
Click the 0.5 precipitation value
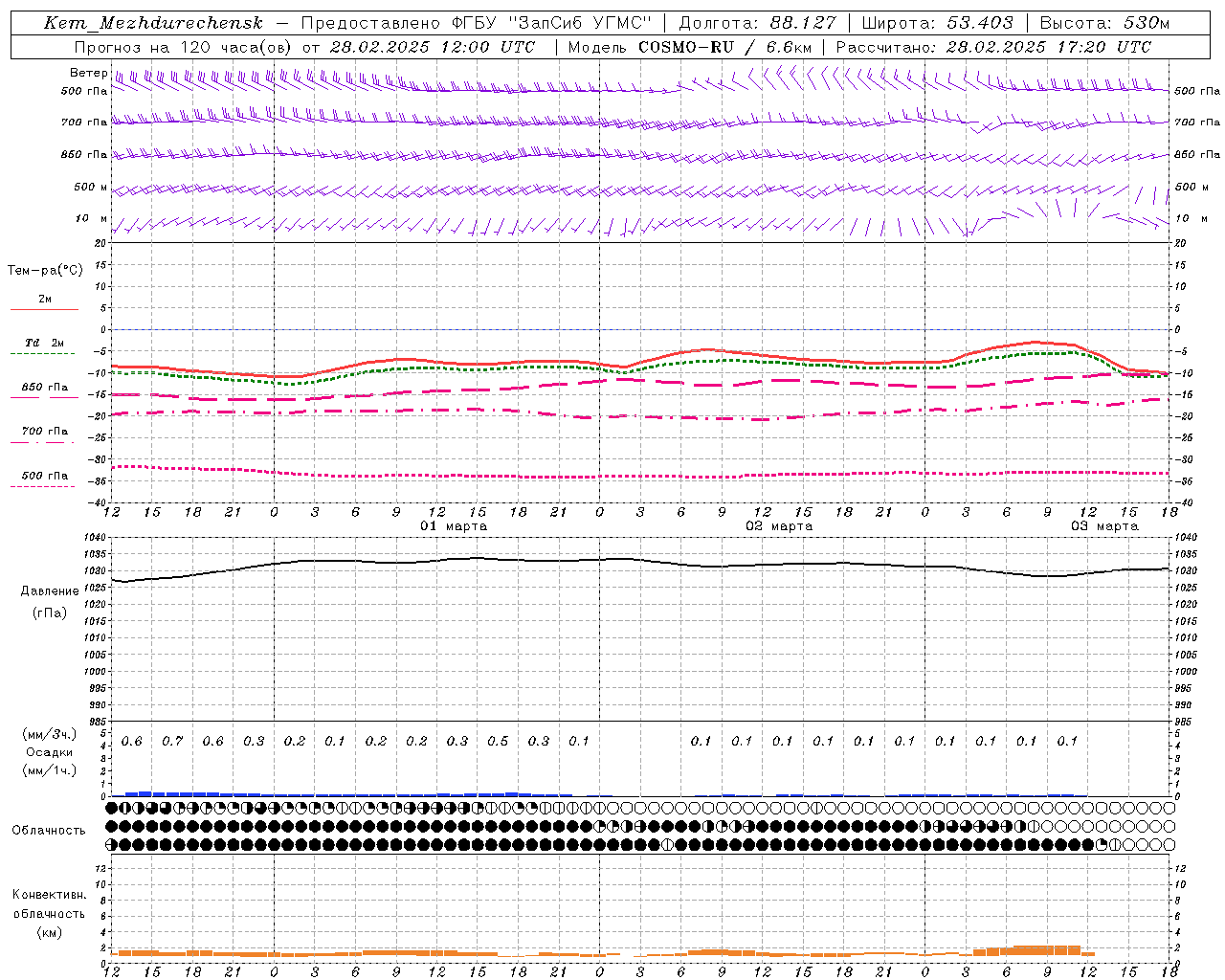pyautogui.click(x=498, y=741)
